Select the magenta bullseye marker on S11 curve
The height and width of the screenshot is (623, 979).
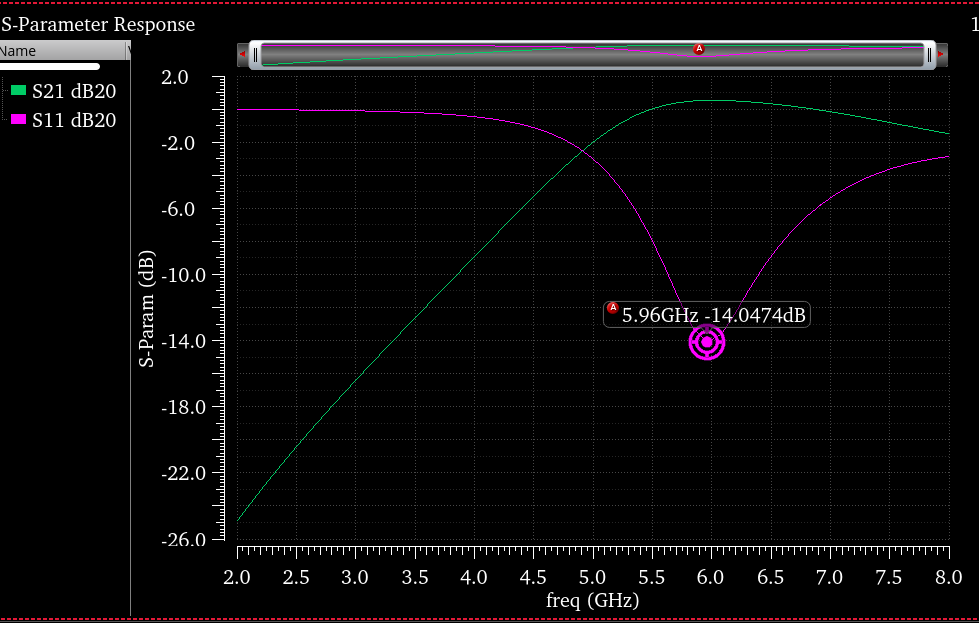[x=707, y=342]
